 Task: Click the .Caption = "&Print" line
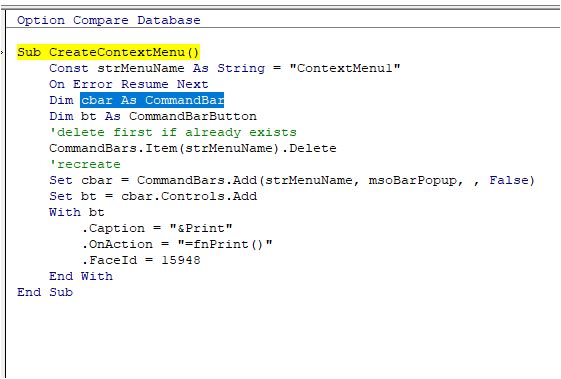(x=157, y=228)
